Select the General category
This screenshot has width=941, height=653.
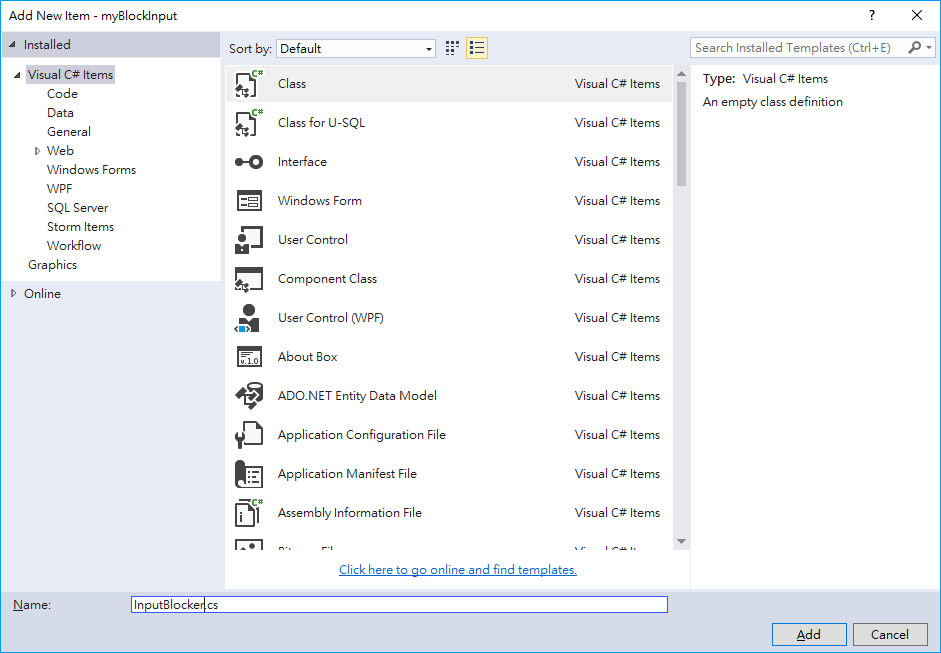[x=69, y=132]
